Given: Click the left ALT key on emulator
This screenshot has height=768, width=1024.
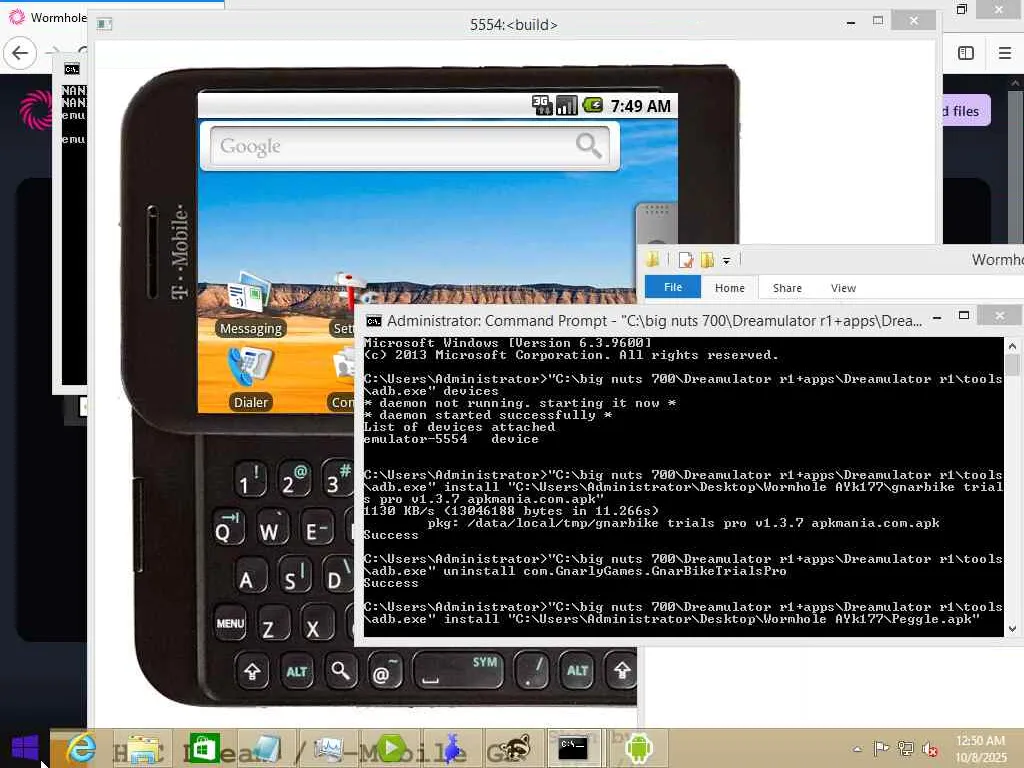Looking at the screenshot, I should (296, 671).
